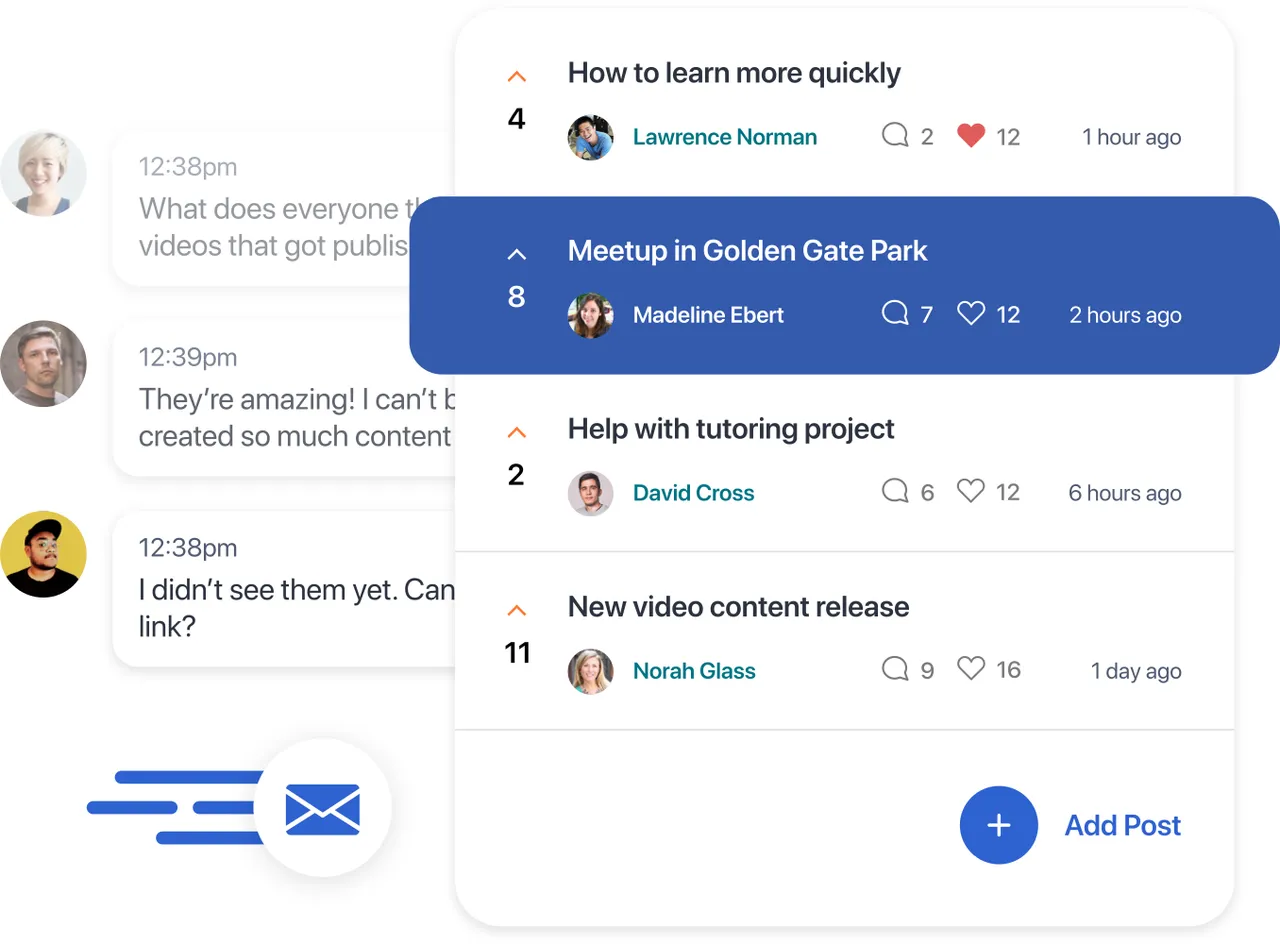The height and width of the screenshot is (944, 1280).
Task: Click the "2 hours ago" timestamp
Action: 1125,315
